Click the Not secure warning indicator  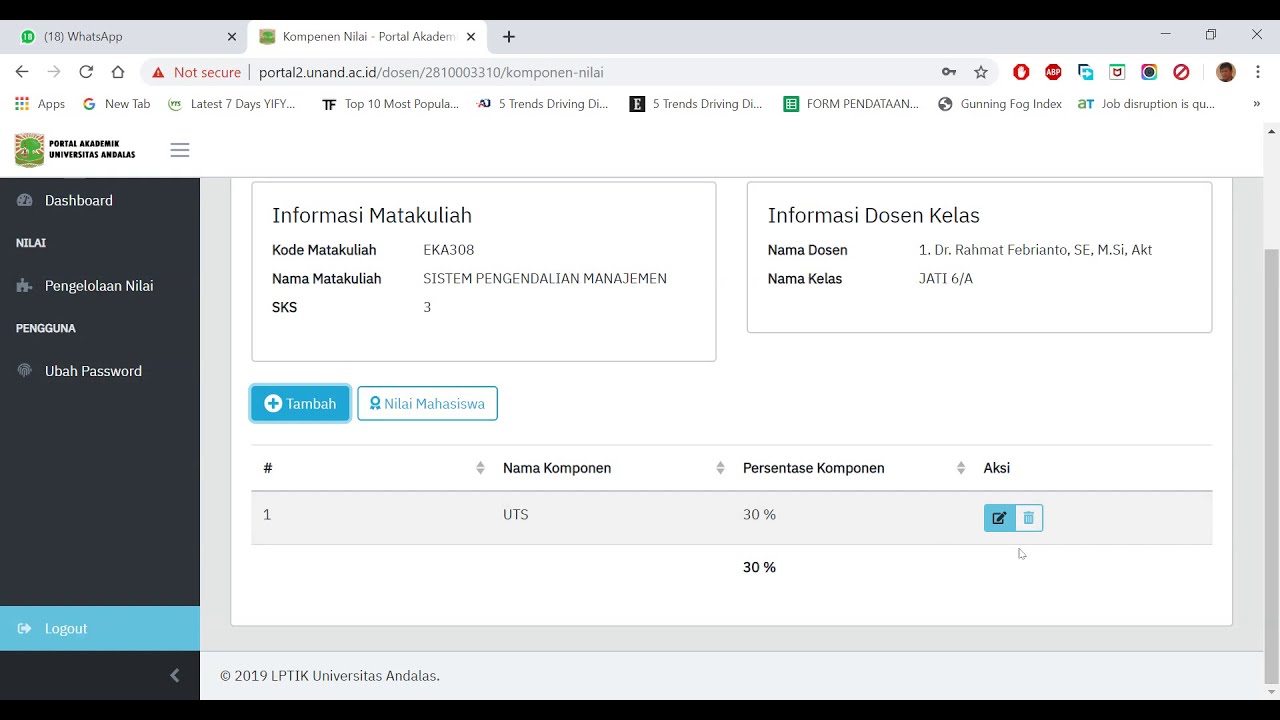tap(196, 72)
